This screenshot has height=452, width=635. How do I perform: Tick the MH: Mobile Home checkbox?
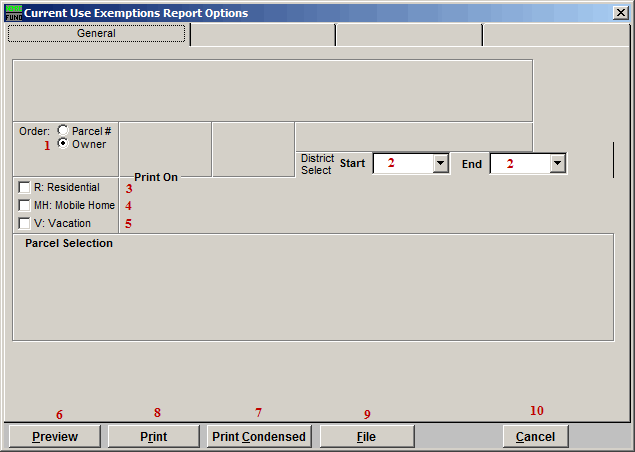(24, 206)
